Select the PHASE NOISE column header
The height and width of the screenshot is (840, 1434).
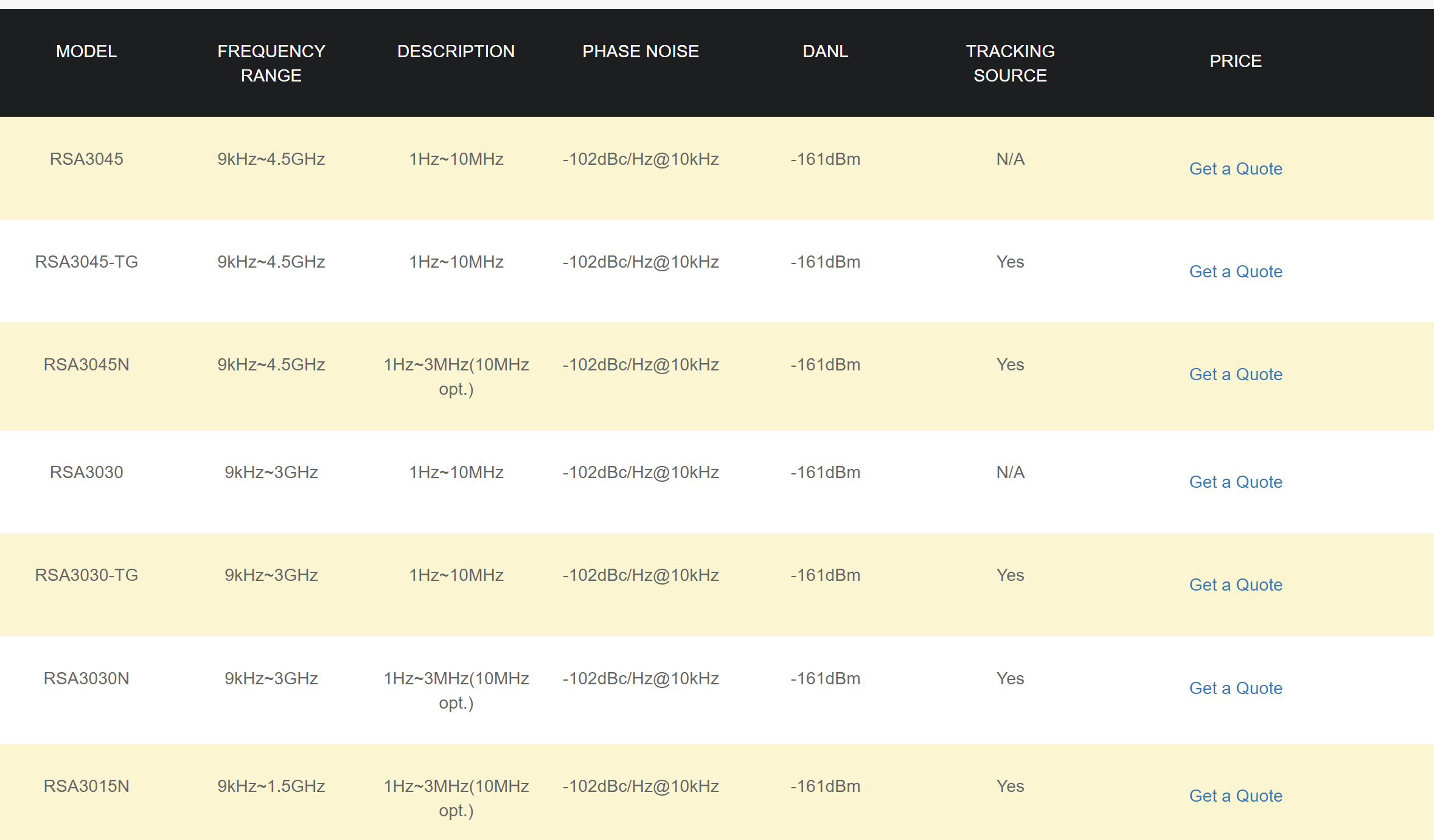(641, 51)
